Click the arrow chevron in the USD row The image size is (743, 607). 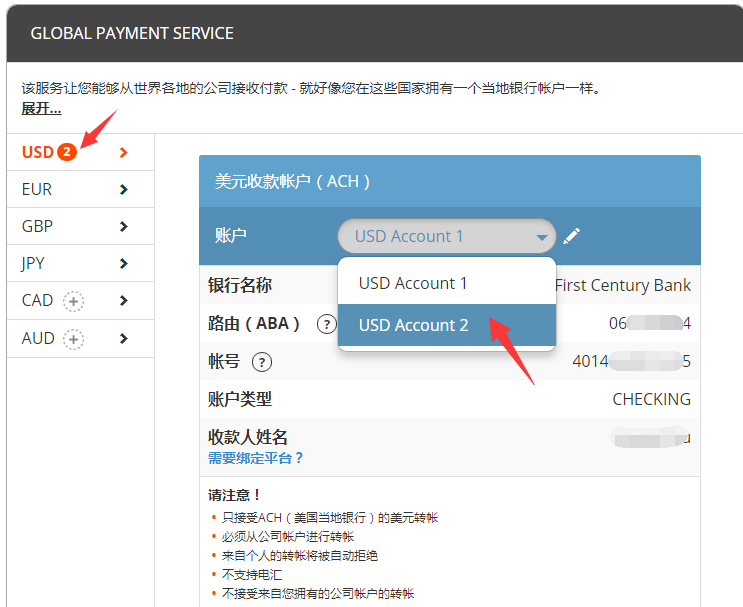click(124, 152)
